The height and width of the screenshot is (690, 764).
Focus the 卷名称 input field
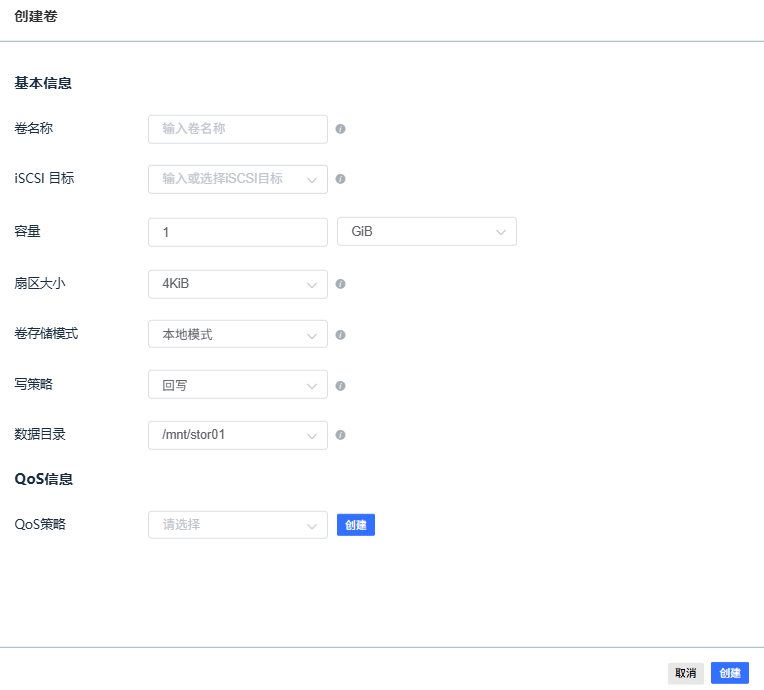pos(238,129)
